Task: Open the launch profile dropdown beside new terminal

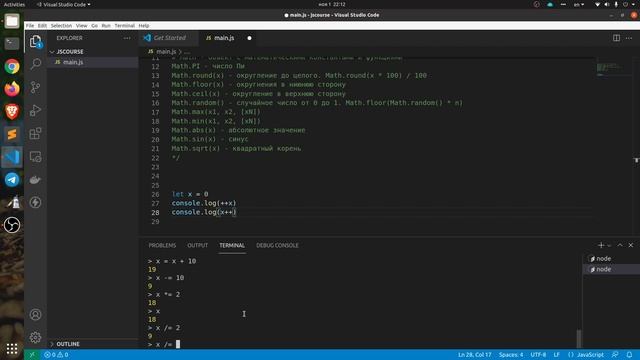Action: click(x=609, y=245)
